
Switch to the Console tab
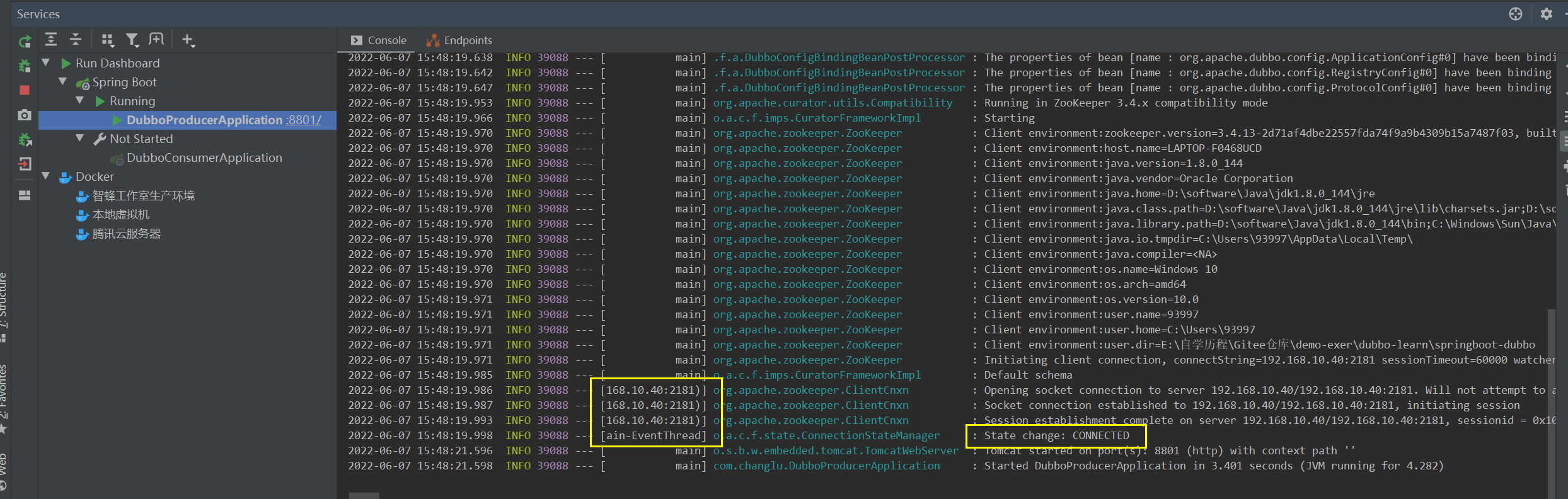379,40
